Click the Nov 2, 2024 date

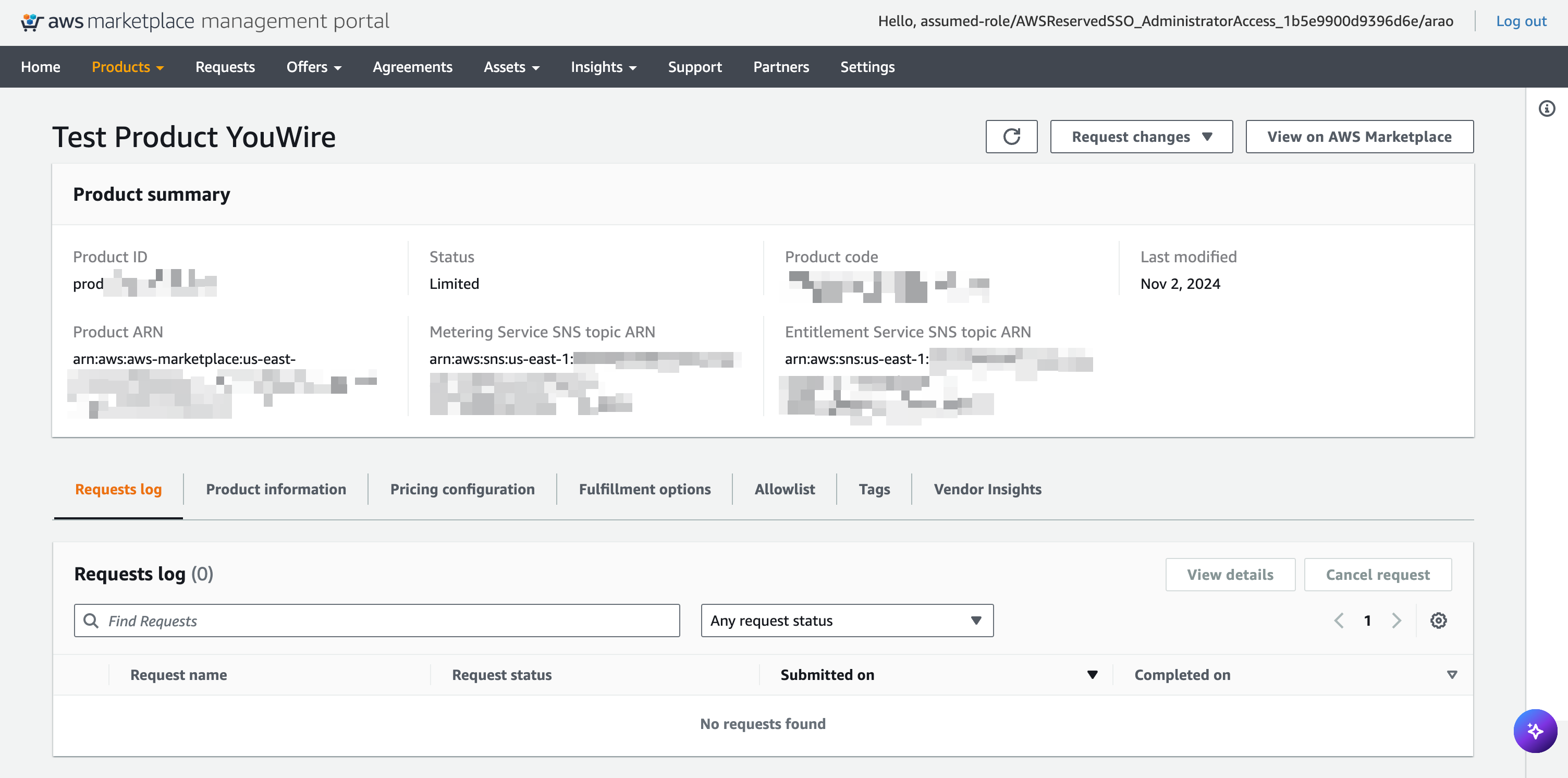point(1180,284)
